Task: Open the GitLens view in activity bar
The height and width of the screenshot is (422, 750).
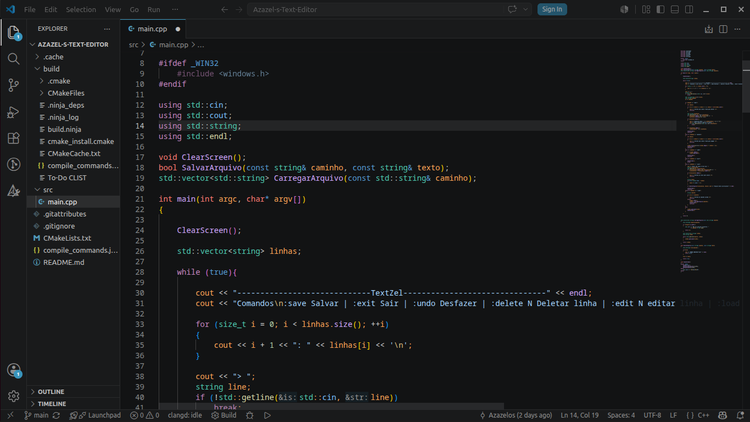Action: pyautogui.click(x=13, y=165)
